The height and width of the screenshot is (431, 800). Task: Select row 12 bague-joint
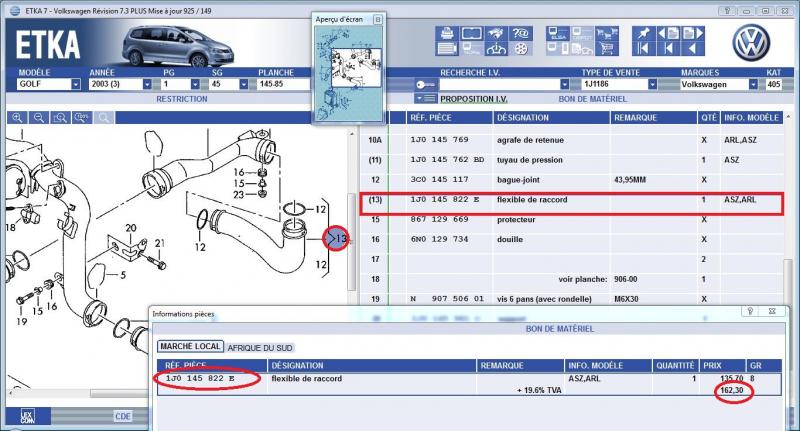click(572, 180)
